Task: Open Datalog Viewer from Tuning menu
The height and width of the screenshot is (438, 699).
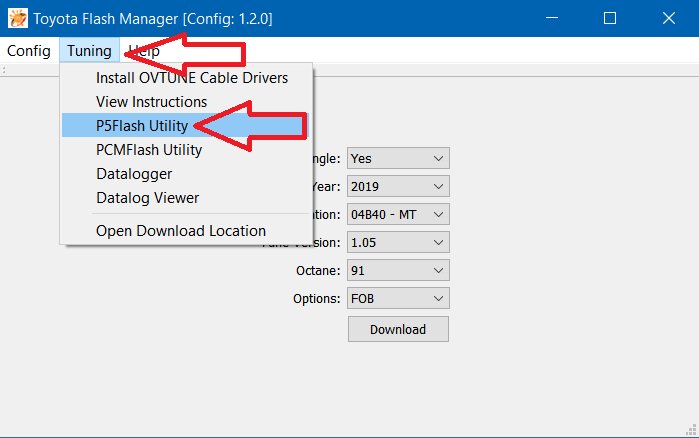Action: coord(186,198)
